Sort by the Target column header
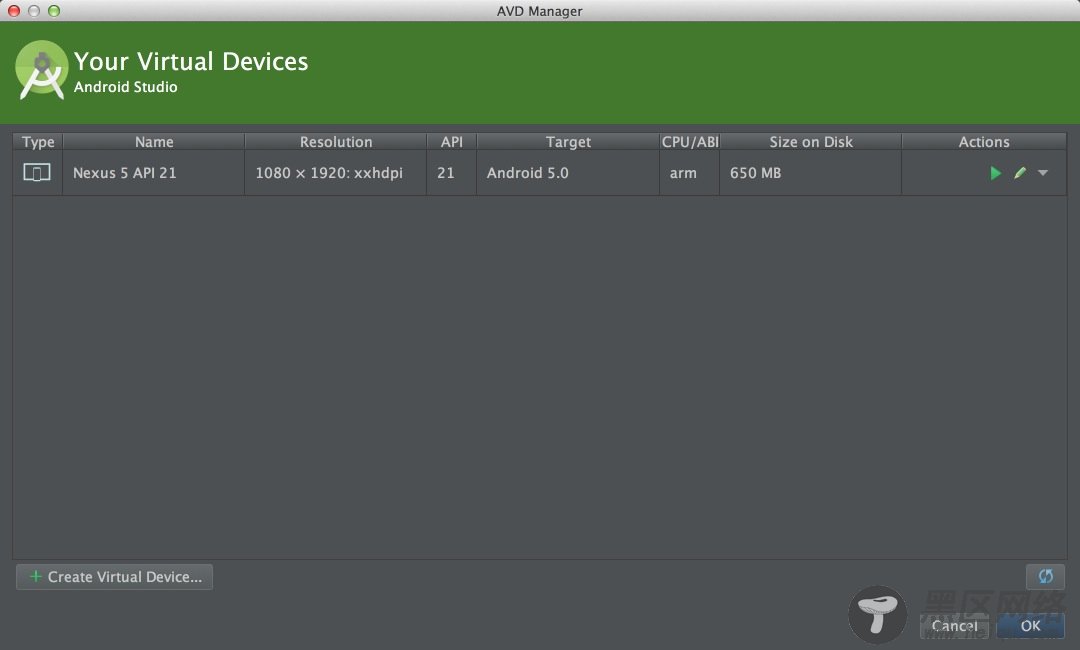Screen dimensions: 1080x650 tap(568, 142)
